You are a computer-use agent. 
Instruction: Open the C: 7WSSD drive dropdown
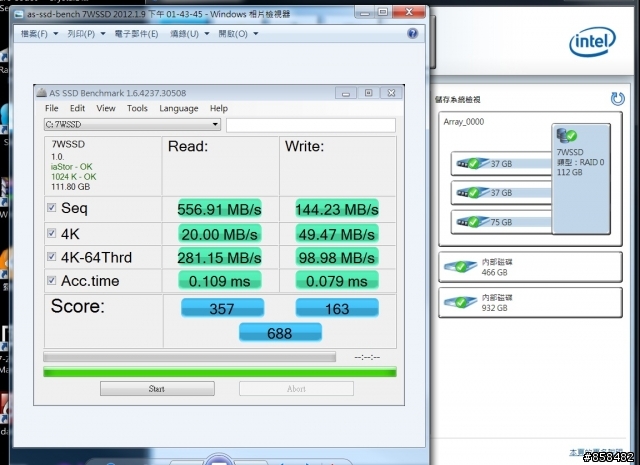[x=132, y=125]
